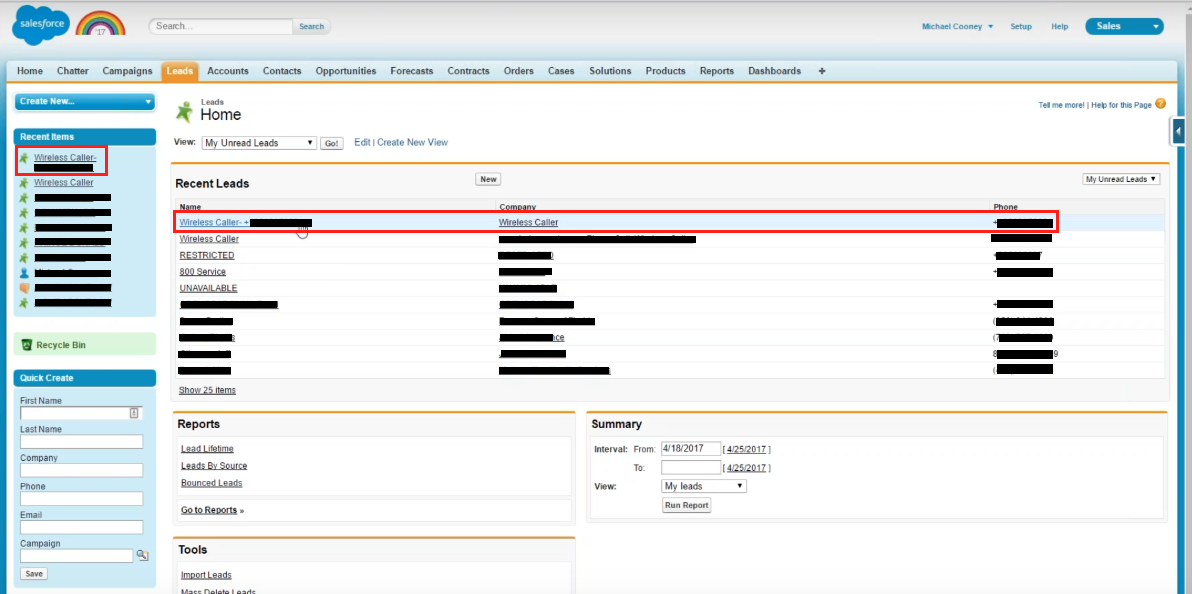Click the New lead button

pos(488,179)
